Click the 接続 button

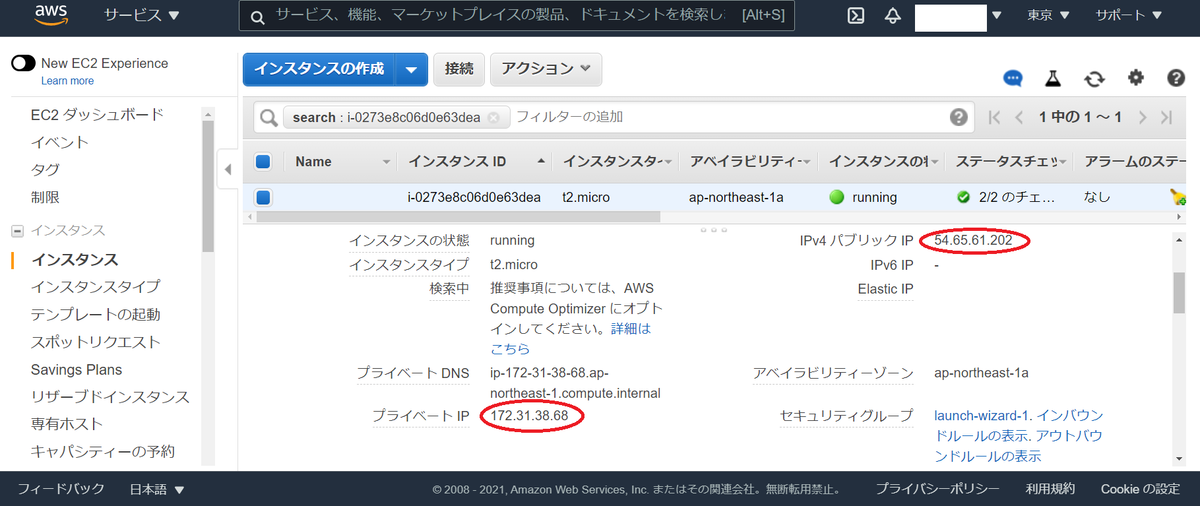click(459, 69)
